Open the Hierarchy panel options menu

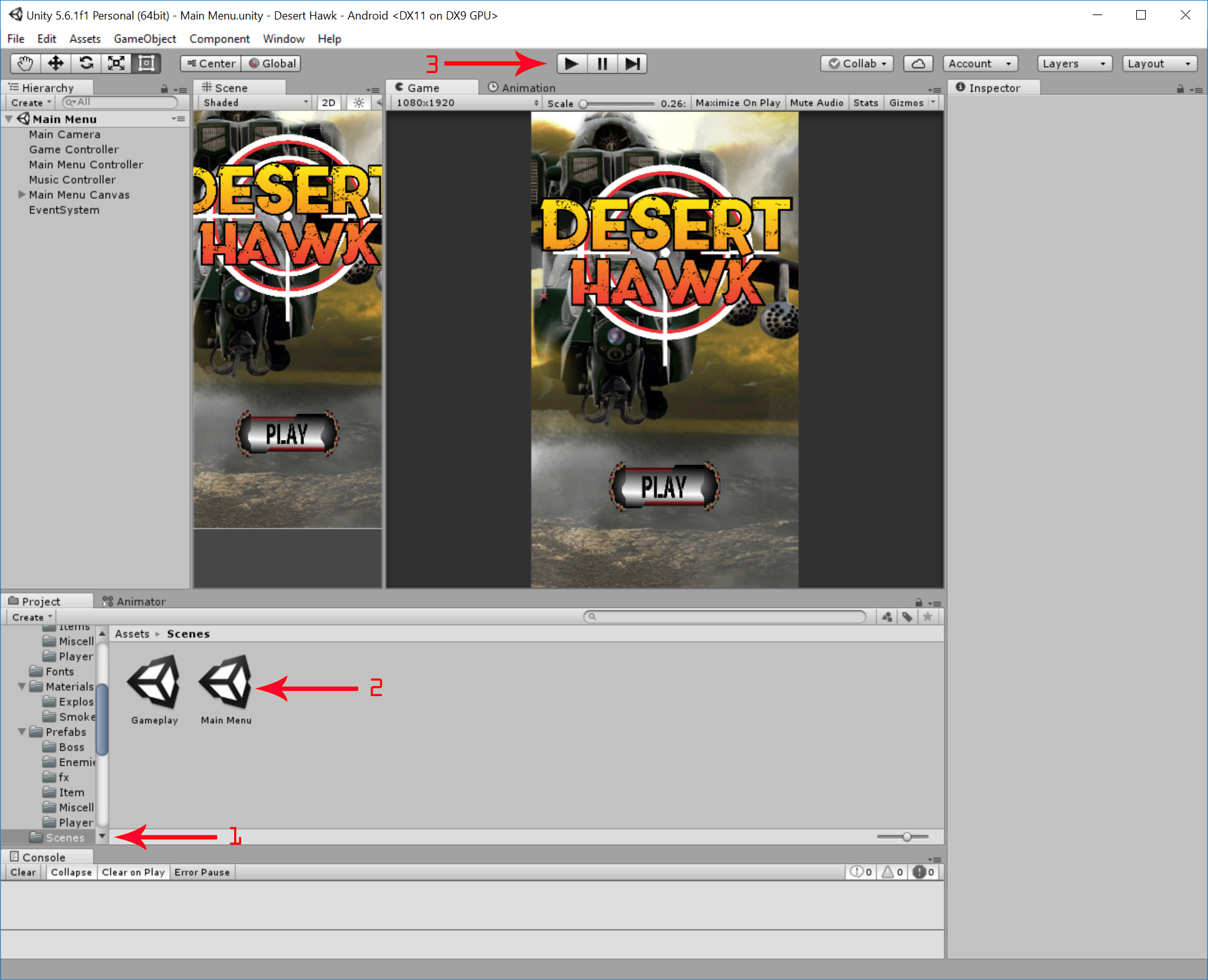point(181,89)
